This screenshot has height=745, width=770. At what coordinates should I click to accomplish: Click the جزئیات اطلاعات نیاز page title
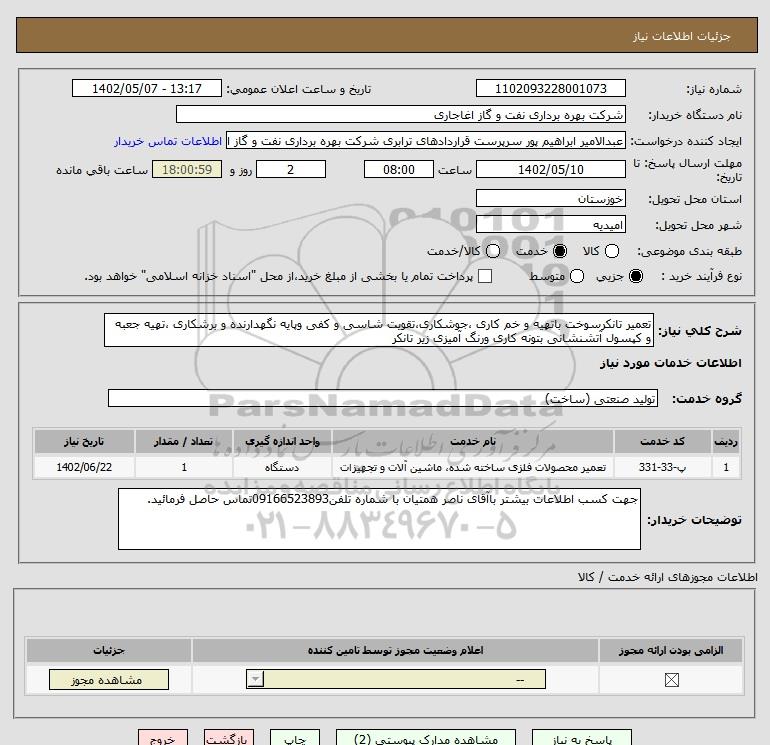(x=681, y=36)
